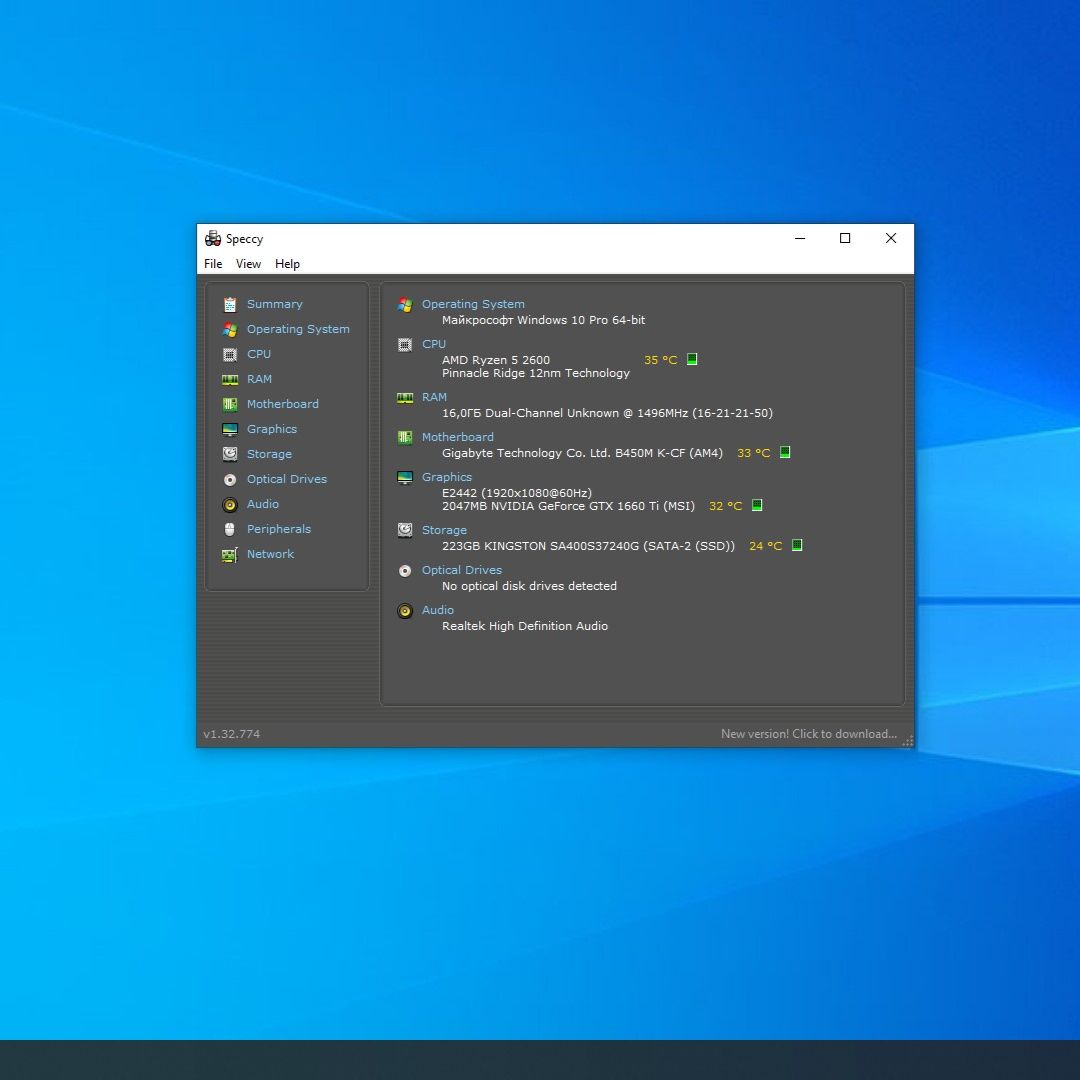Click the Motherboard heading link in summary

coord(457,437)
